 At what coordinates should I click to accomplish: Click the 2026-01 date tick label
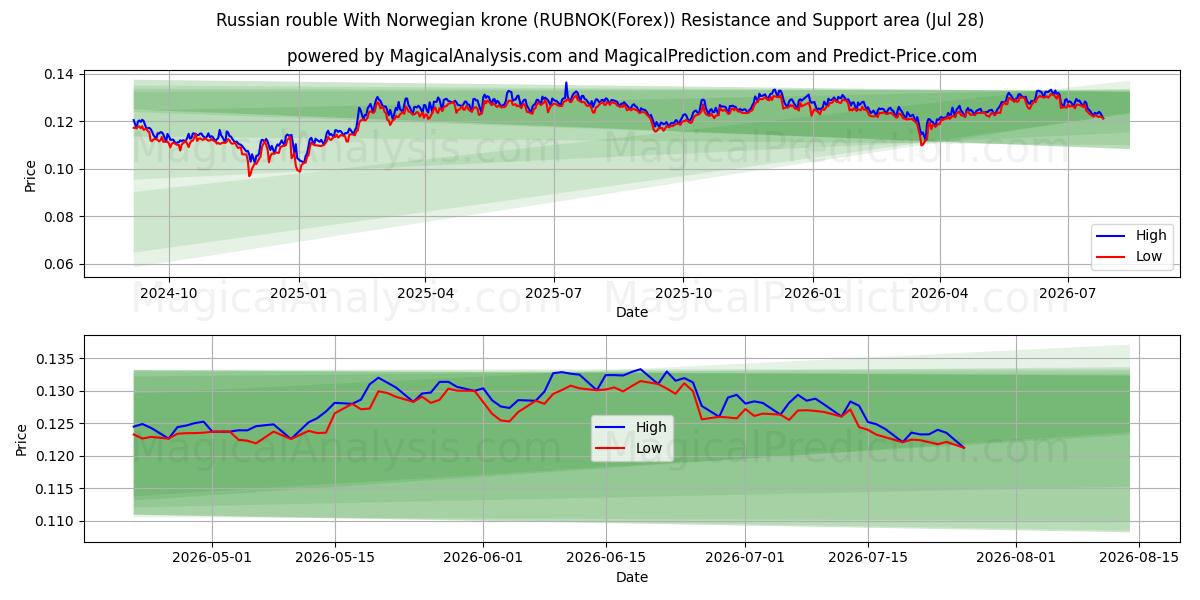tap(812, 293)
